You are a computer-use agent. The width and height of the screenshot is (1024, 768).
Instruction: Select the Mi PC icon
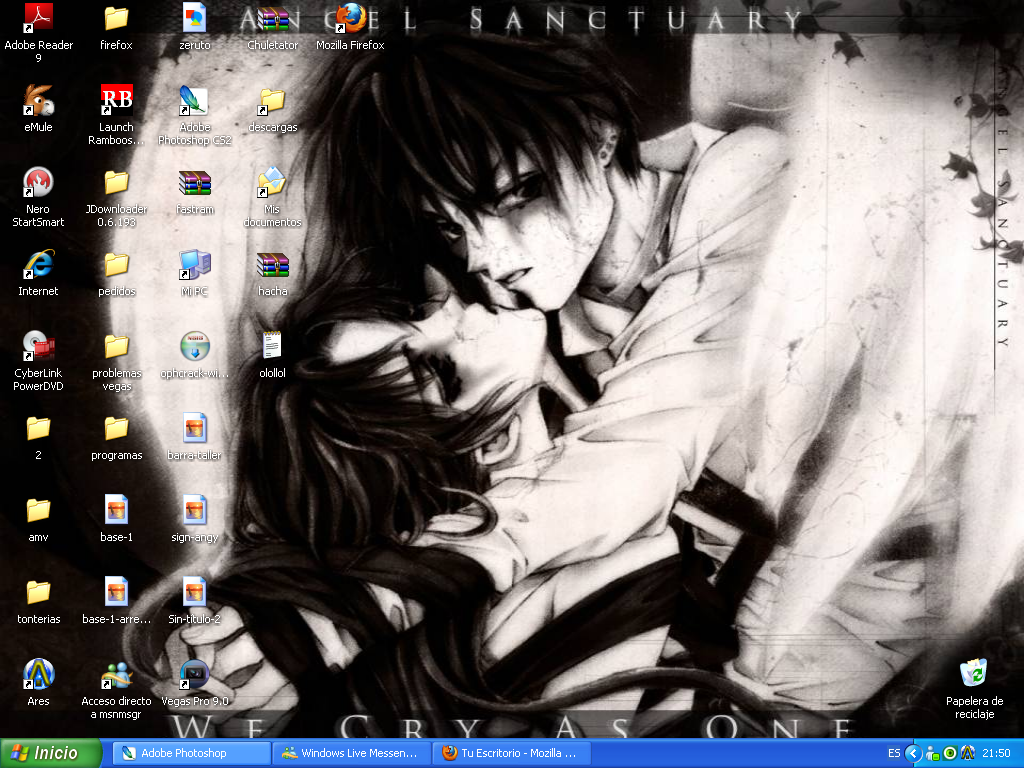[x=195, y=264]
